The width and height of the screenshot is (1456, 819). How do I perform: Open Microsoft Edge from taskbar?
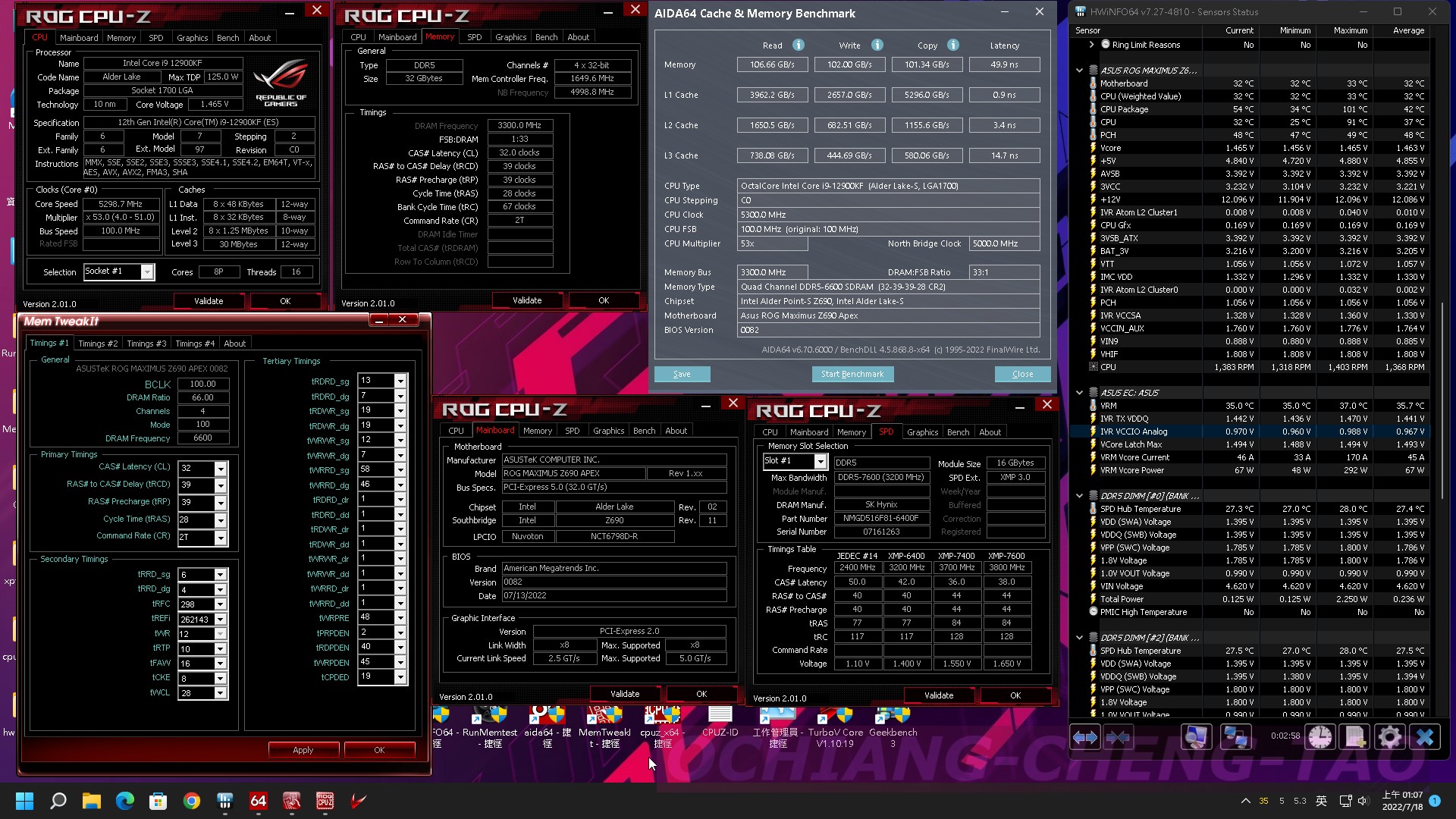pyautogui.click(x=125, y=801)
